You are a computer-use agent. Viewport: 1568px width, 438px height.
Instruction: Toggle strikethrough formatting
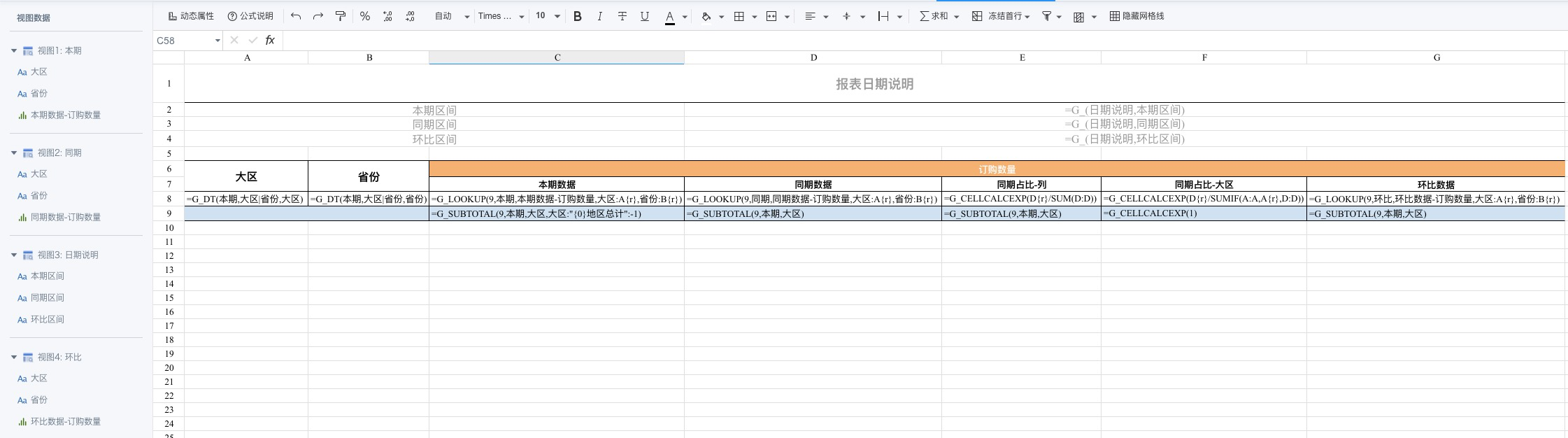[x=622, y=16]
